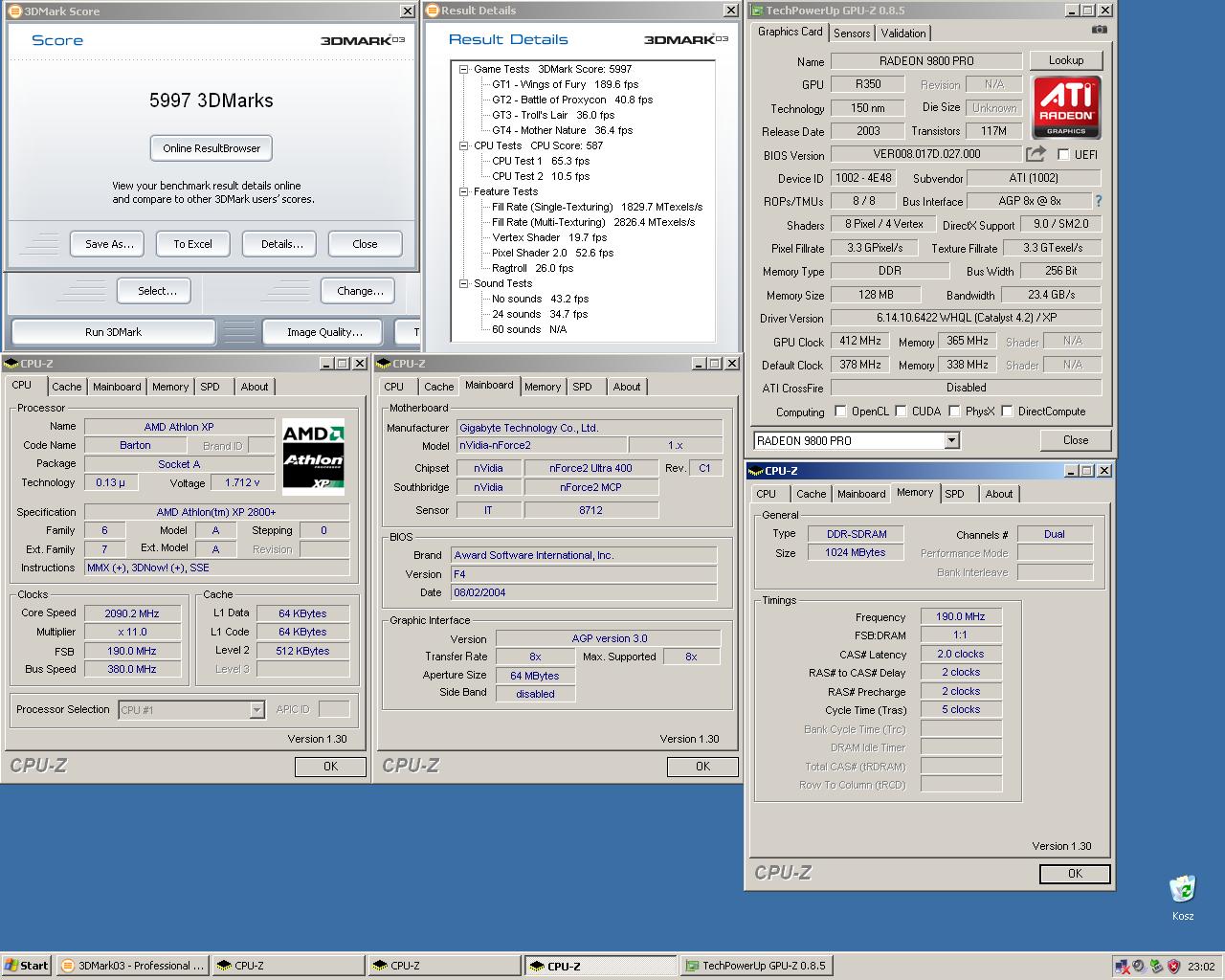Click the Image Quality... button
This screenshot has width=1225, height=980.
click(324, 332)
